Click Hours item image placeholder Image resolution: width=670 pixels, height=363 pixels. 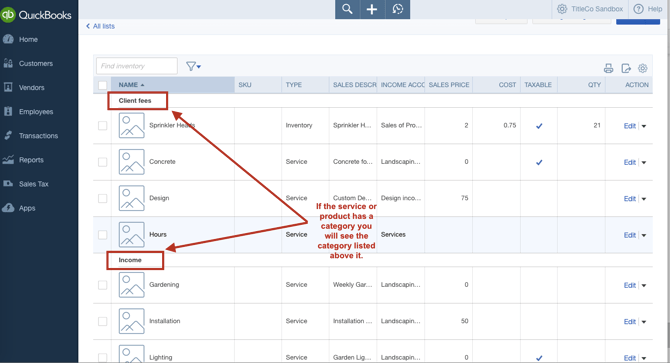coord(132,234)
